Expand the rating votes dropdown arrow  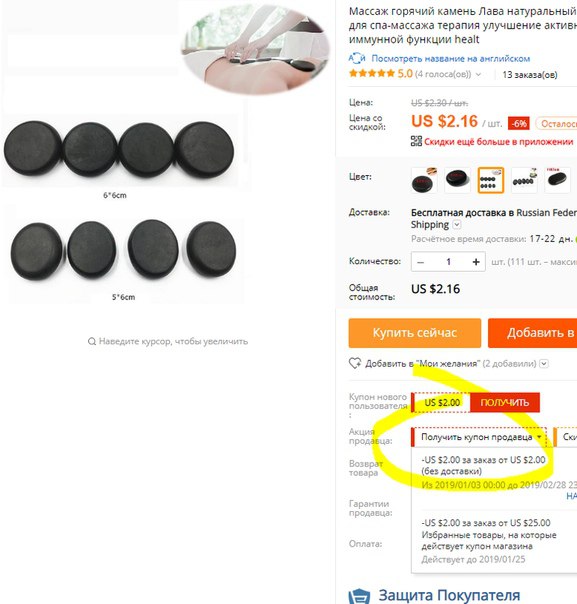click(478, 74)
